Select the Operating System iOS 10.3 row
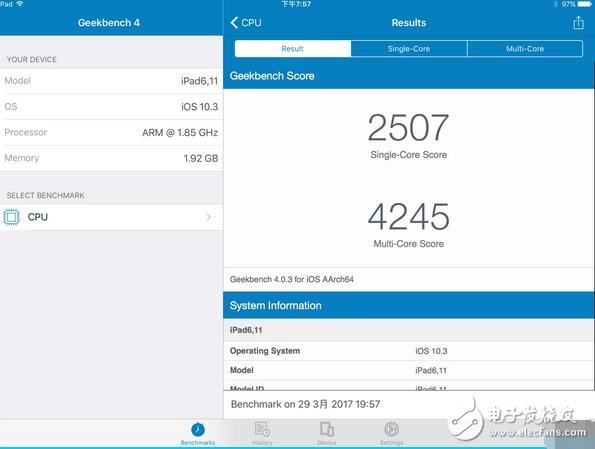 (x=409, y=351)
